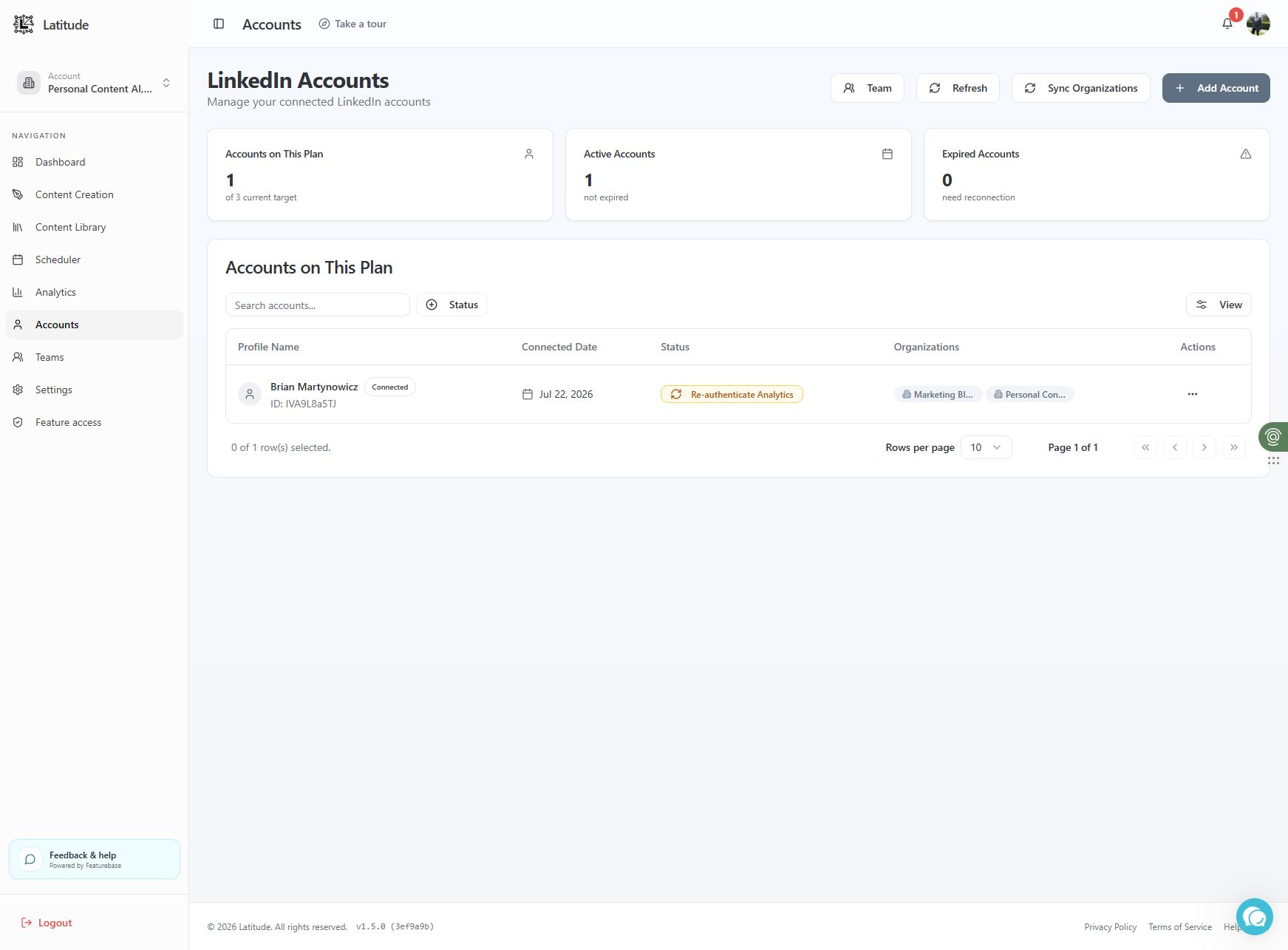Click the 0 of 1 row(s) selected text
The width and height of the screenshot is (1288, 950).
coord(281,447)
